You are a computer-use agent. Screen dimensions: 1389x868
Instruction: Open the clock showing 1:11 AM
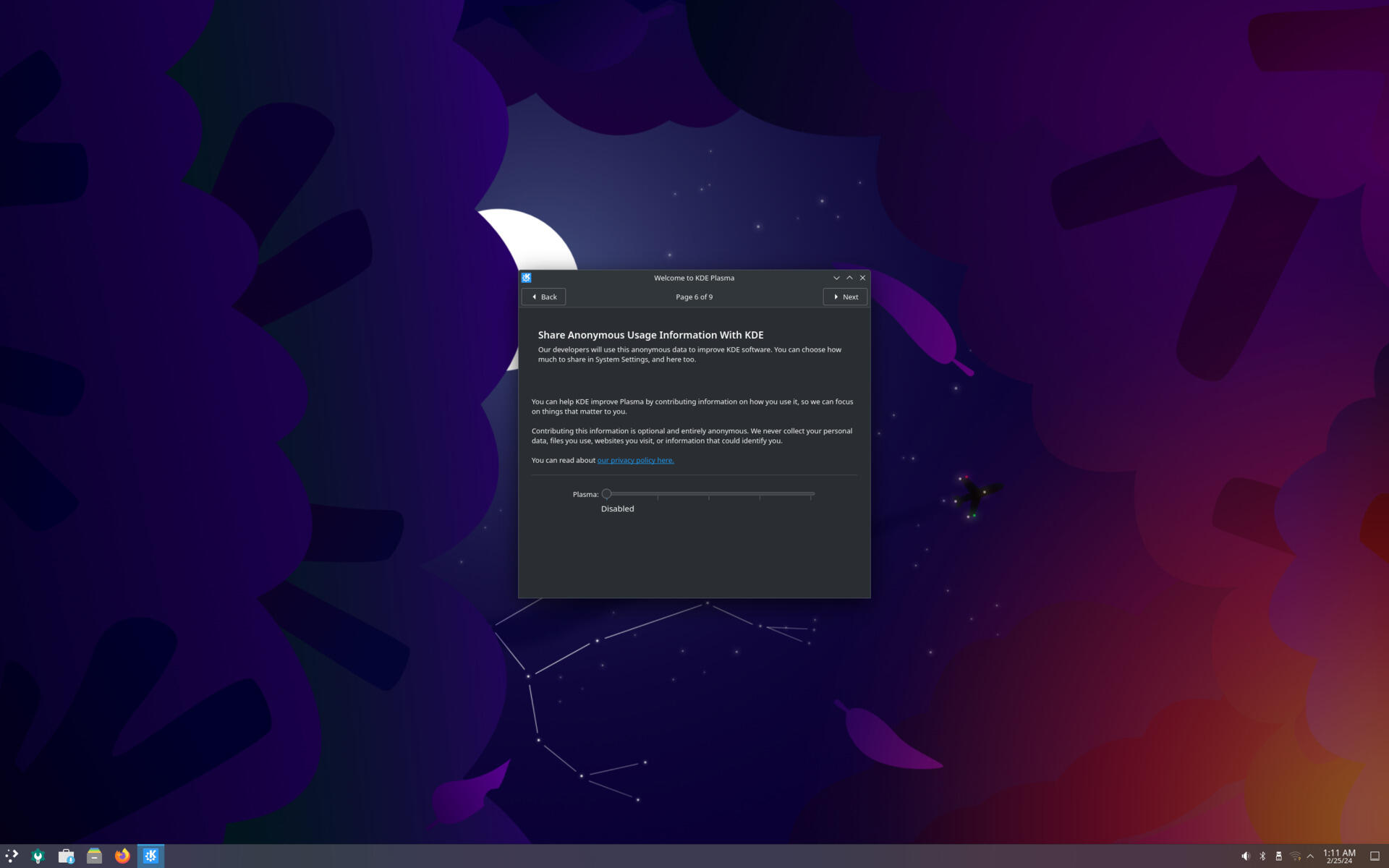(1339, 856)
